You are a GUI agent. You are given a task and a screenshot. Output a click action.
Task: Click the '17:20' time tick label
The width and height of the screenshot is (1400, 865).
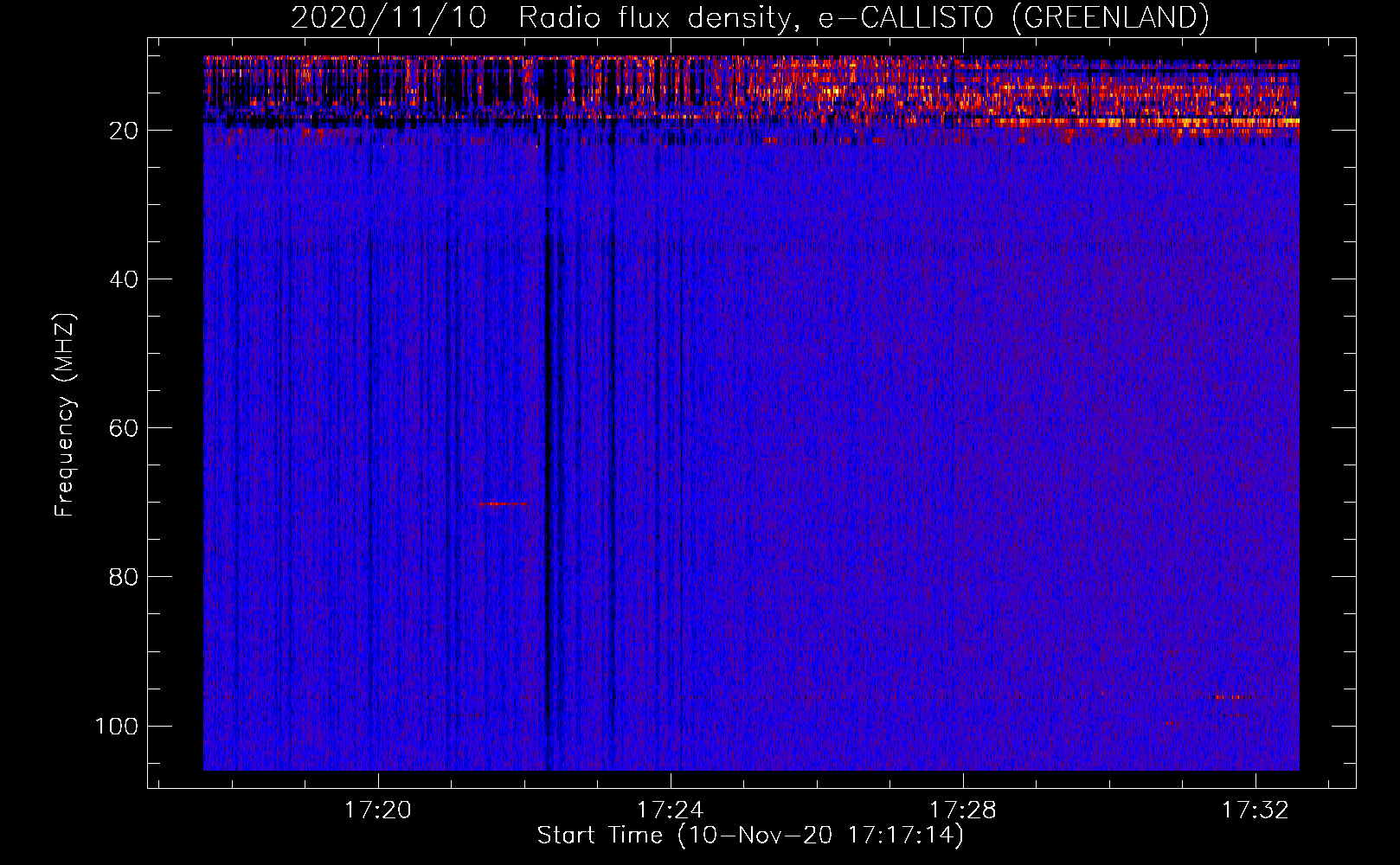tap(378, 811)
